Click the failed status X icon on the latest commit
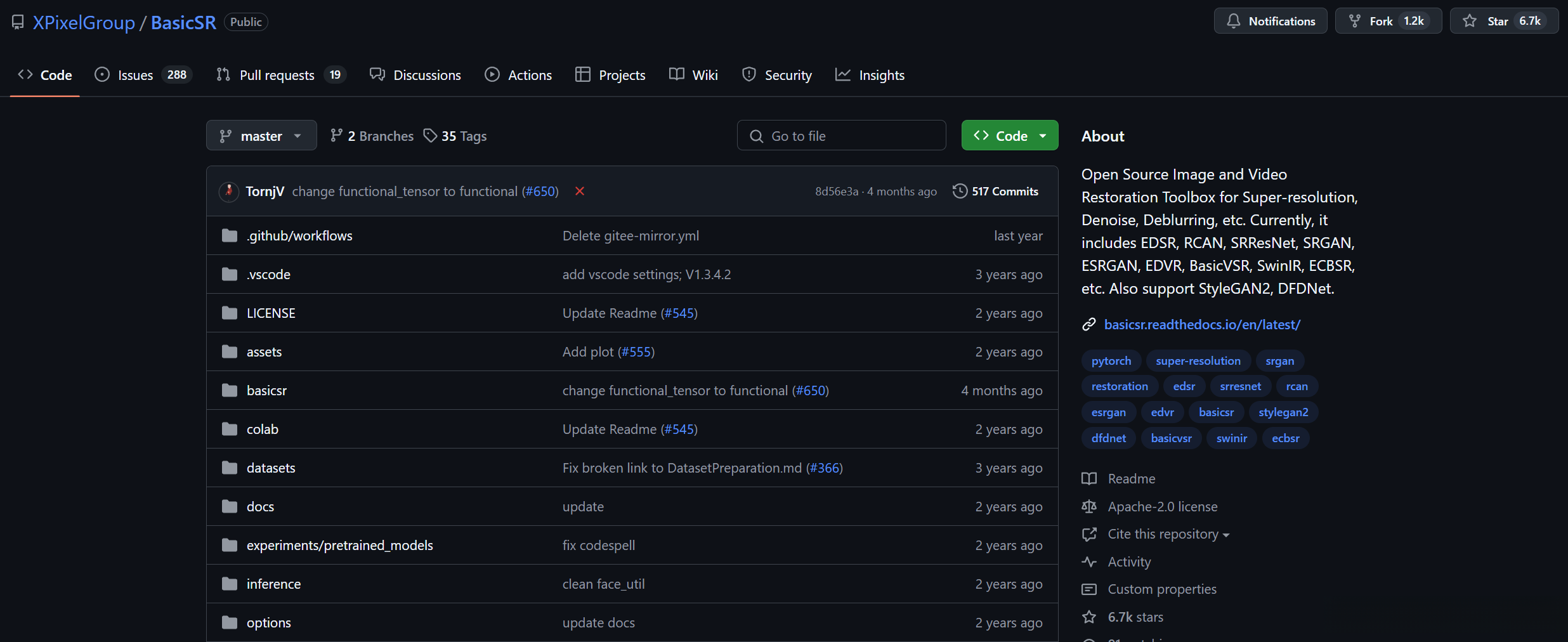The width and height of the screenshot is (1568, 642). pos(579,191)
